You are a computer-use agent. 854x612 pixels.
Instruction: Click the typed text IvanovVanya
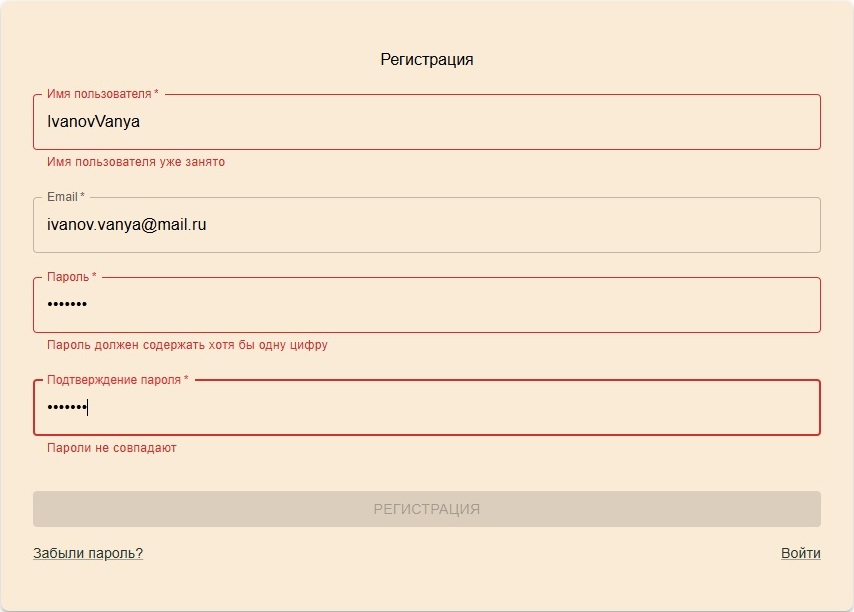[x=94, y=122]
